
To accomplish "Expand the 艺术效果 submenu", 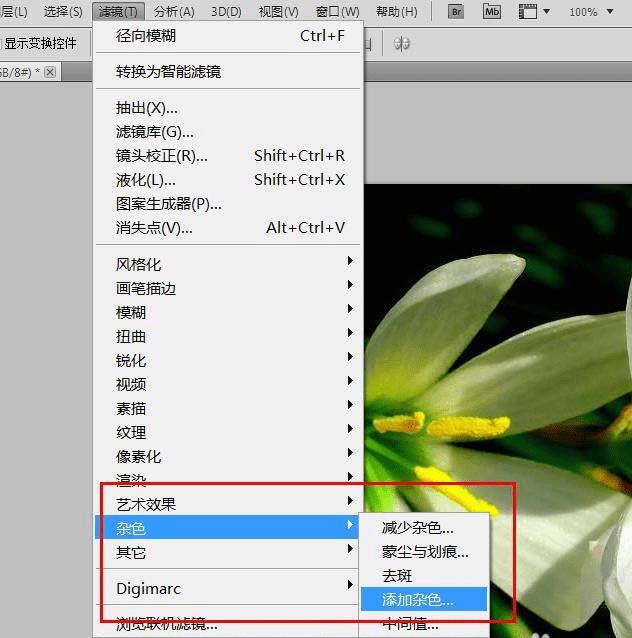I will tap(228, 504).
